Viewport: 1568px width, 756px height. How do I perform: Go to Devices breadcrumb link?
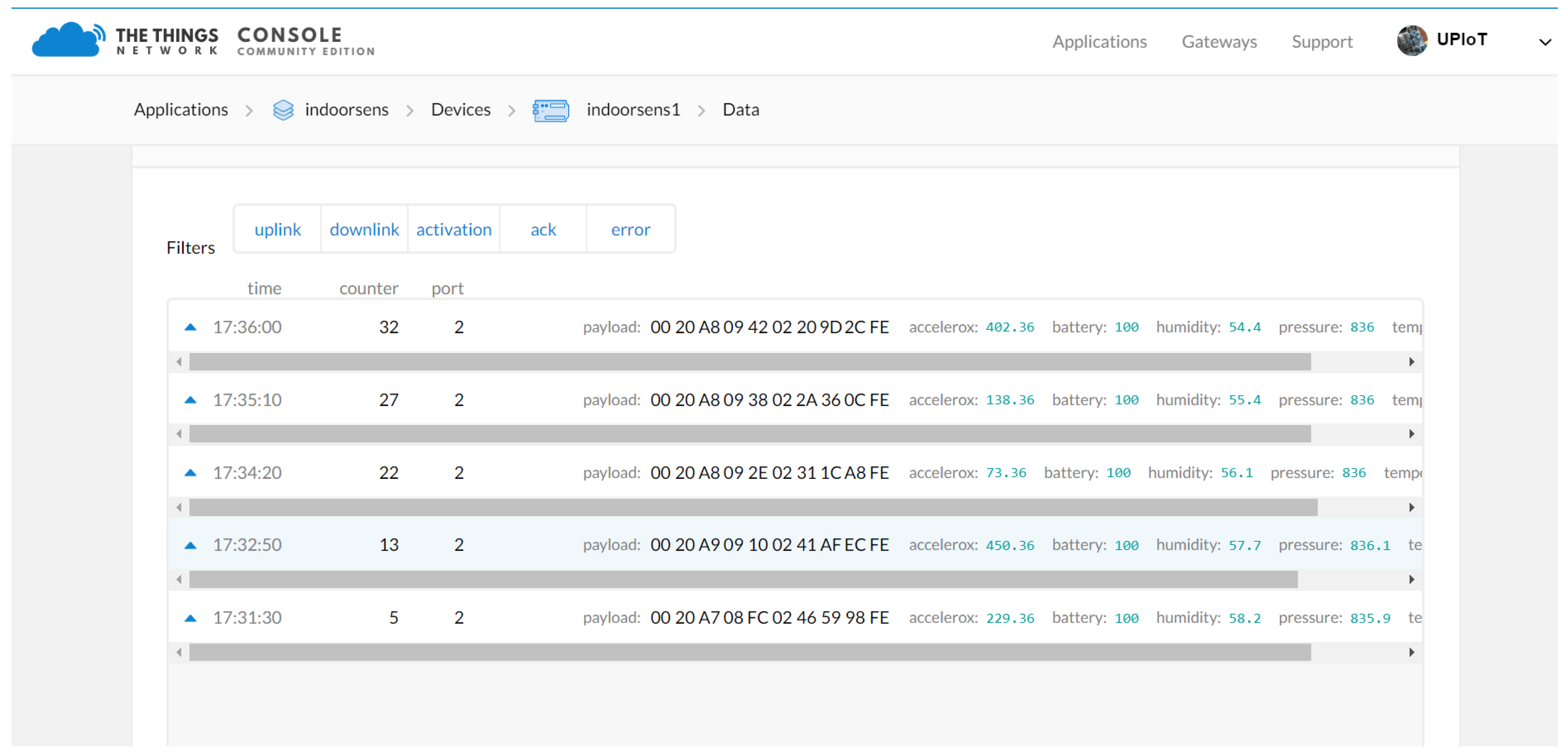coord(460,110)
